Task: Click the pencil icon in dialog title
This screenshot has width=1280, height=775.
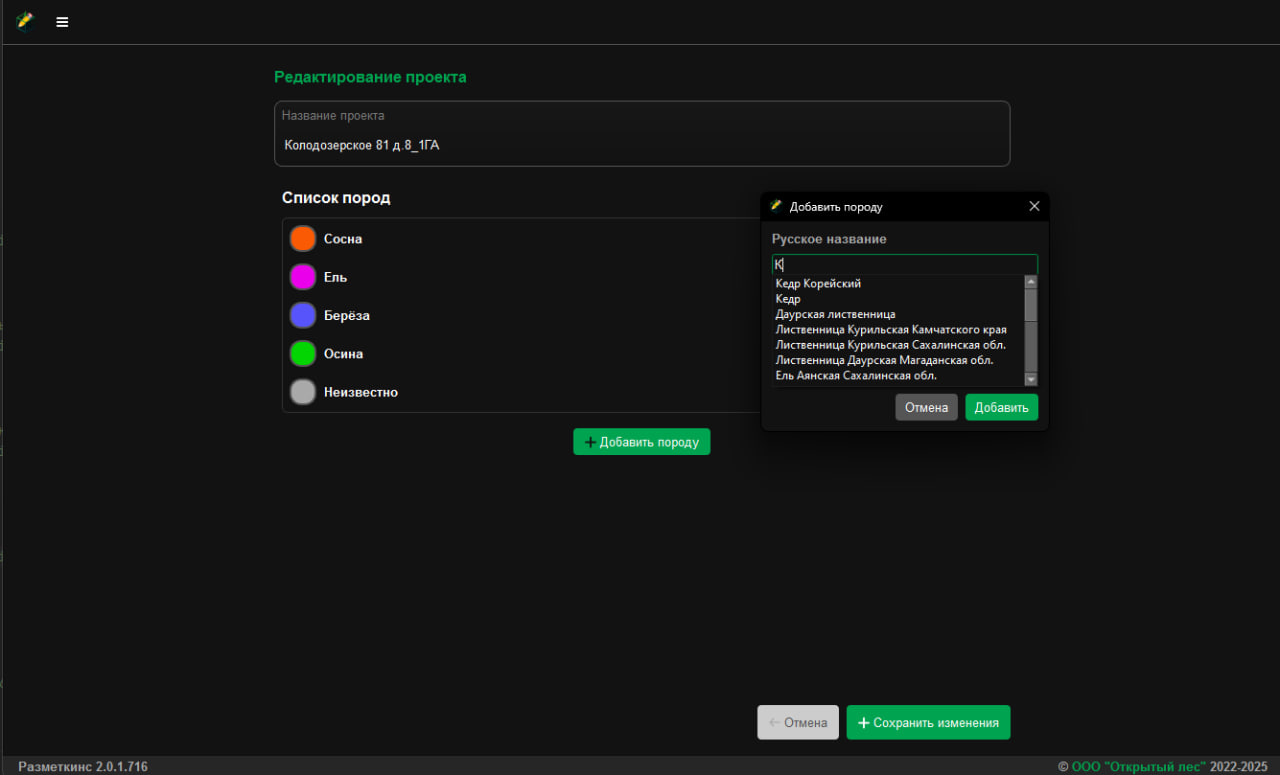Action: point(776,206)
